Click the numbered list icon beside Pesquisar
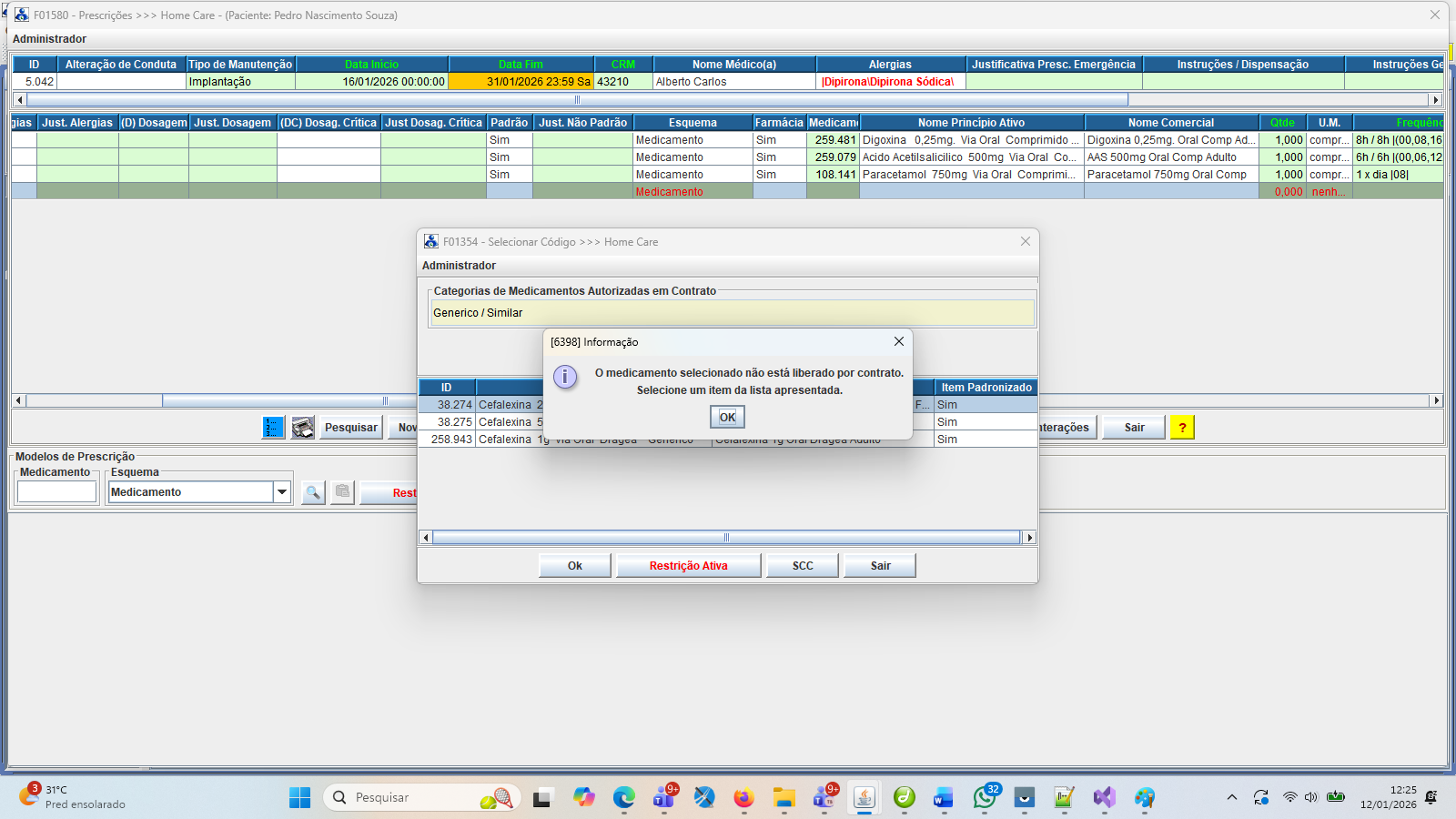The image size is (1456, 819). [273, 428]
